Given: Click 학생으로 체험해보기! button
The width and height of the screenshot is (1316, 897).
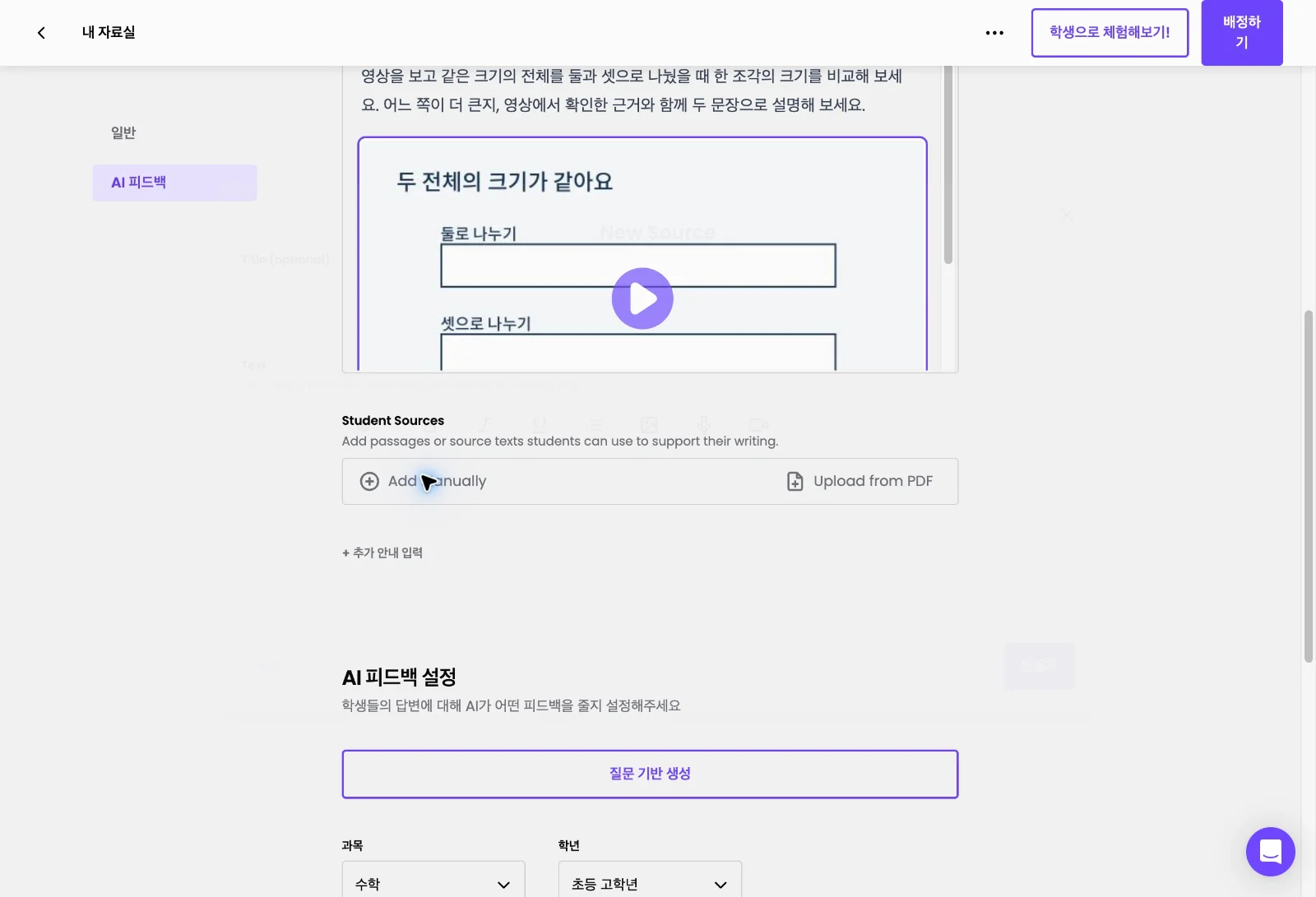Looking at the screenshot, I should pos(1110,33).
